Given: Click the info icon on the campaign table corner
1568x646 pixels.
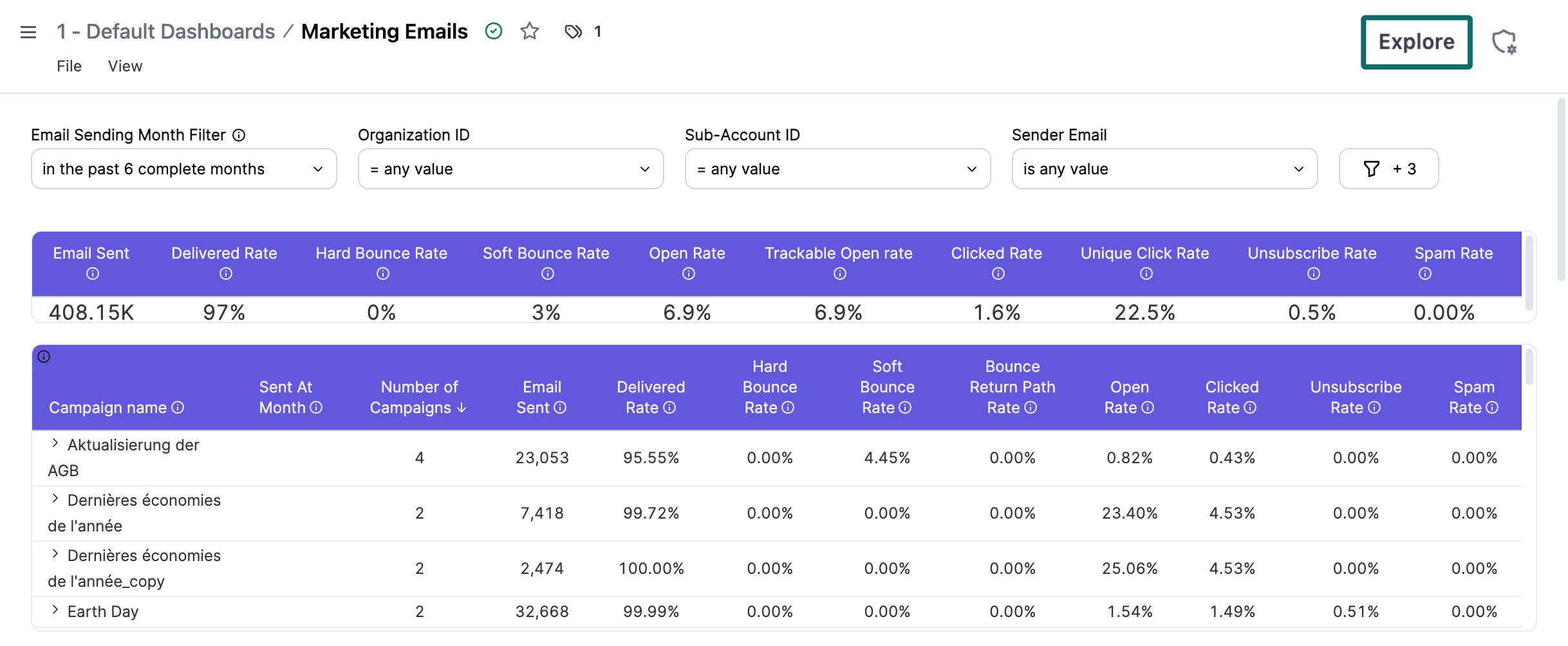Looking at the screenshot, I should pyautogui.click(x=44, y=356).
